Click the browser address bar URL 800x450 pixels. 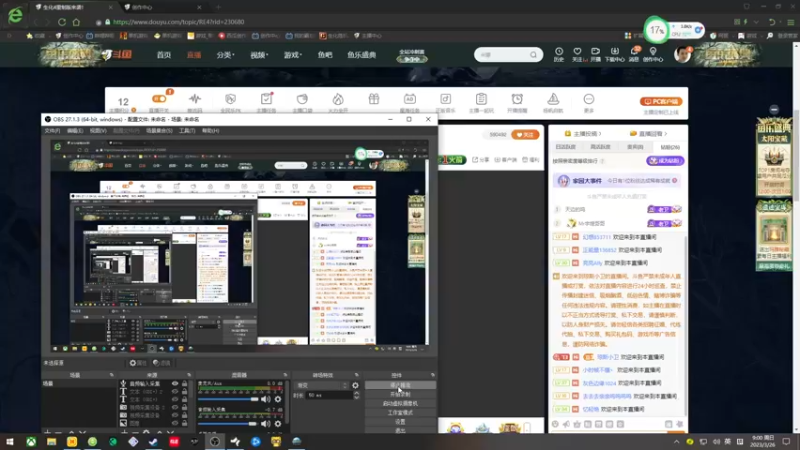point(179,22)
